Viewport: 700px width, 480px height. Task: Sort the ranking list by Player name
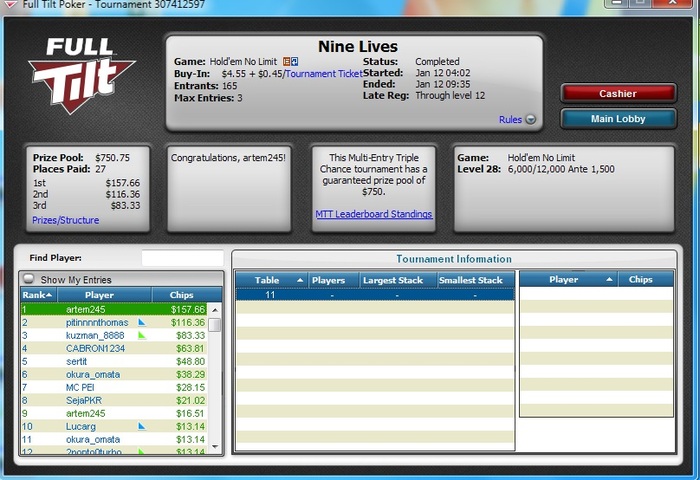click(104, 295)
